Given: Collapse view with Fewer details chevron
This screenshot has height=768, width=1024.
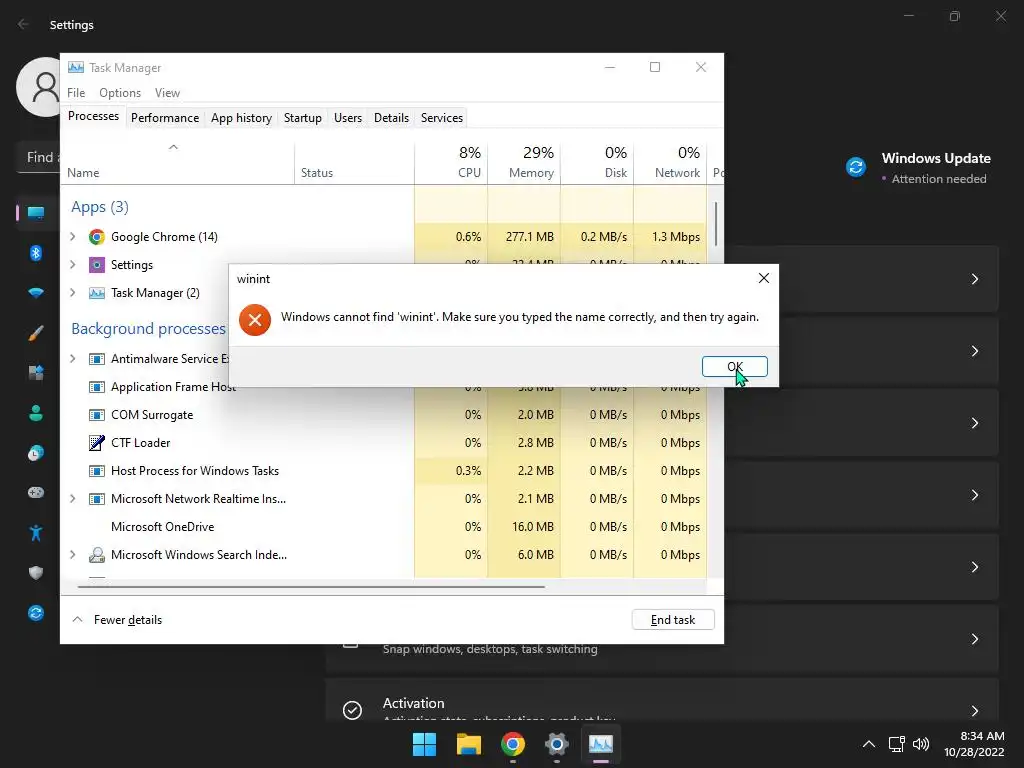Looking at the screenshot, I should pos(77,620).
